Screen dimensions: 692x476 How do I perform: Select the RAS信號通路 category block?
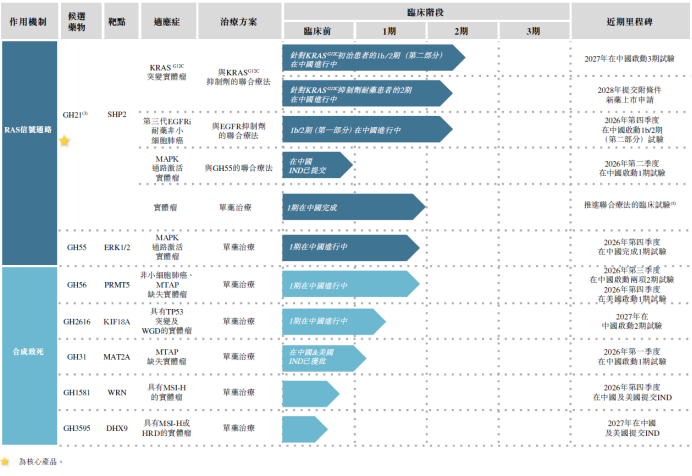(29, 129)
